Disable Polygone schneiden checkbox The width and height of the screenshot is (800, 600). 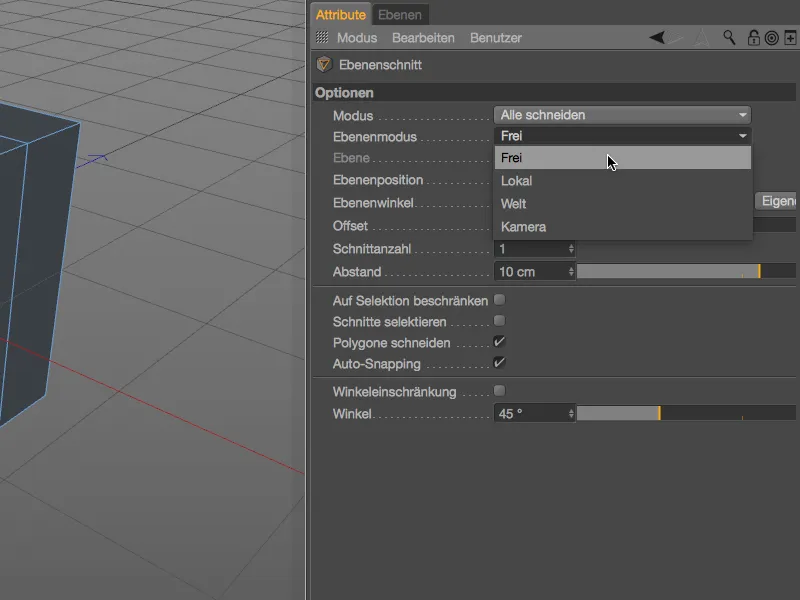coord(499,342)
